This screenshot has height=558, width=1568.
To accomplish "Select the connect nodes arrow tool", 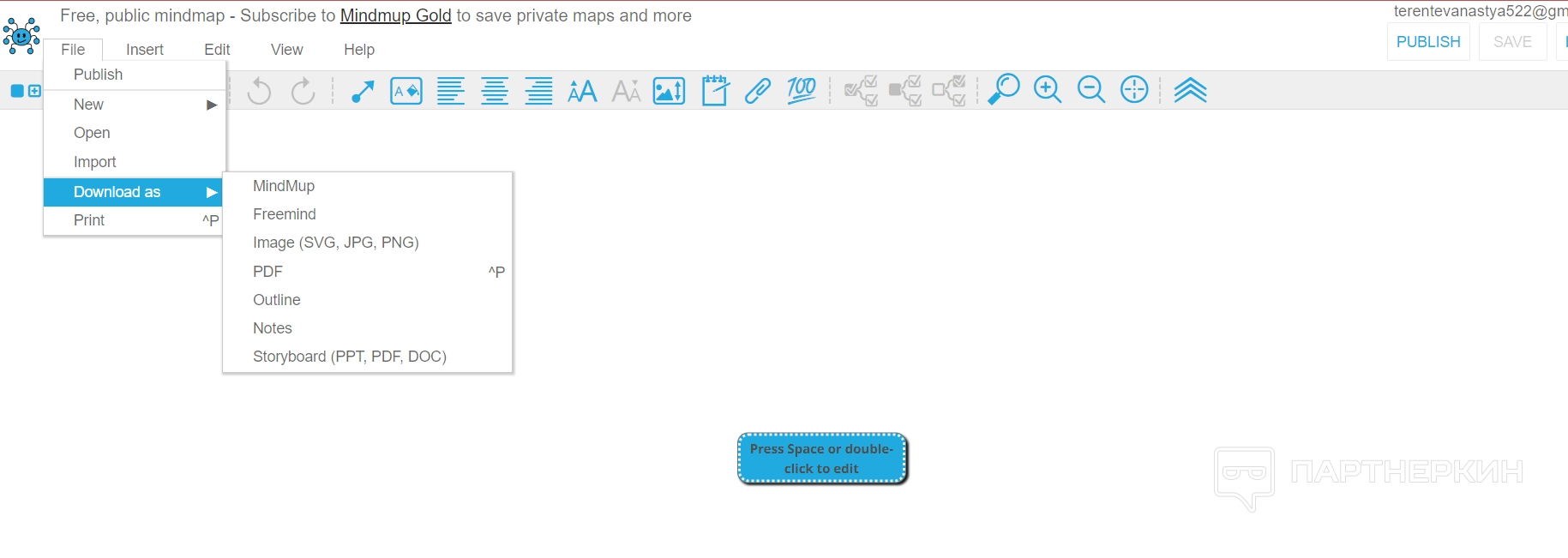I will pyautogui.click(x=363, y=90).
